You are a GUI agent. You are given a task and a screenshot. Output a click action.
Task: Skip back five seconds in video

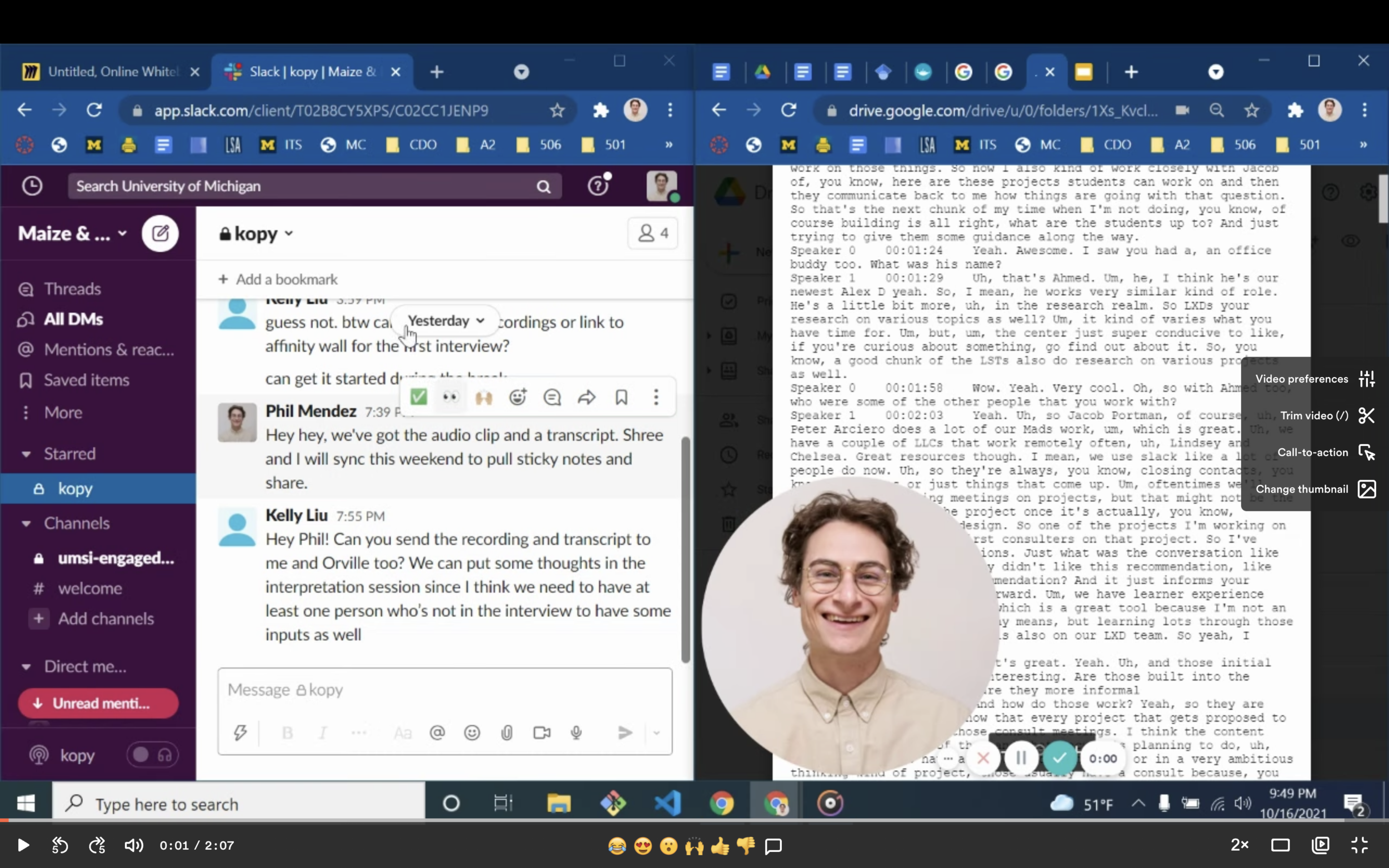59,845
